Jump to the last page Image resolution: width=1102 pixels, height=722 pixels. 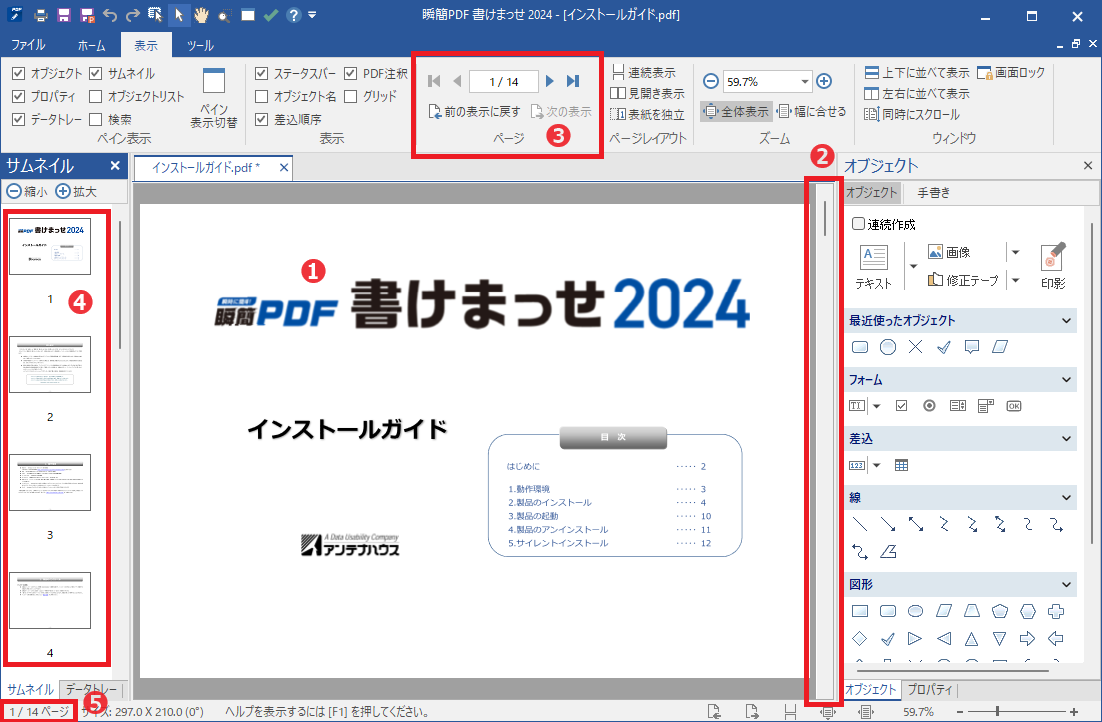coord(573,82)
